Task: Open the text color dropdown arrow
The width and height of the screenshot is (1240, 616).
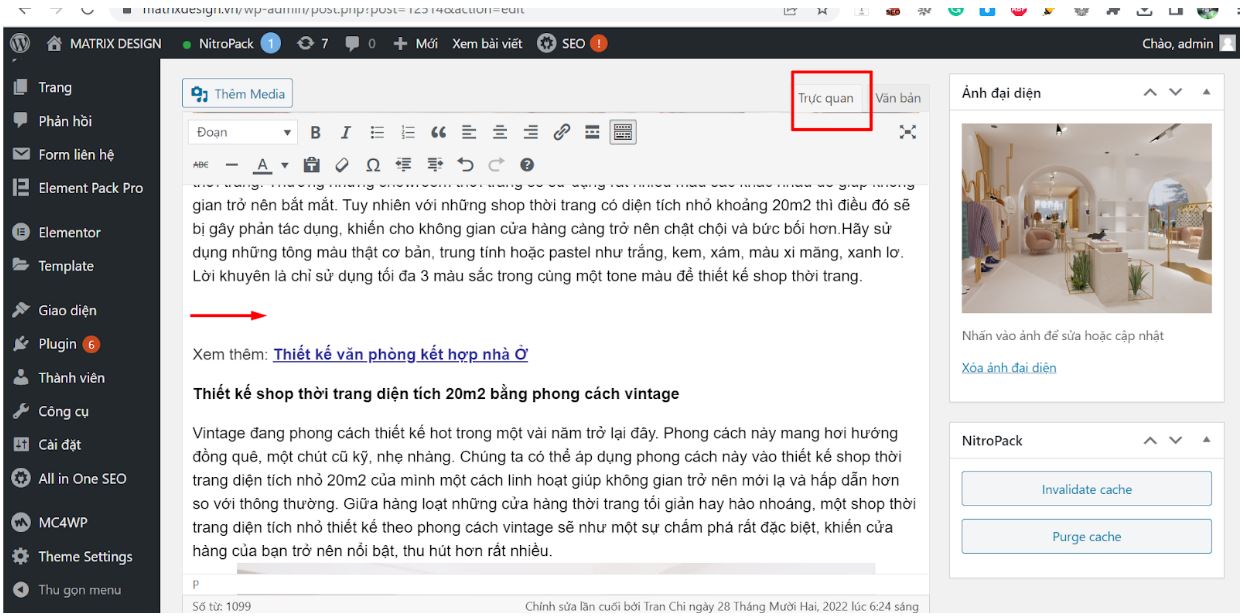Action: pos(284,165)
